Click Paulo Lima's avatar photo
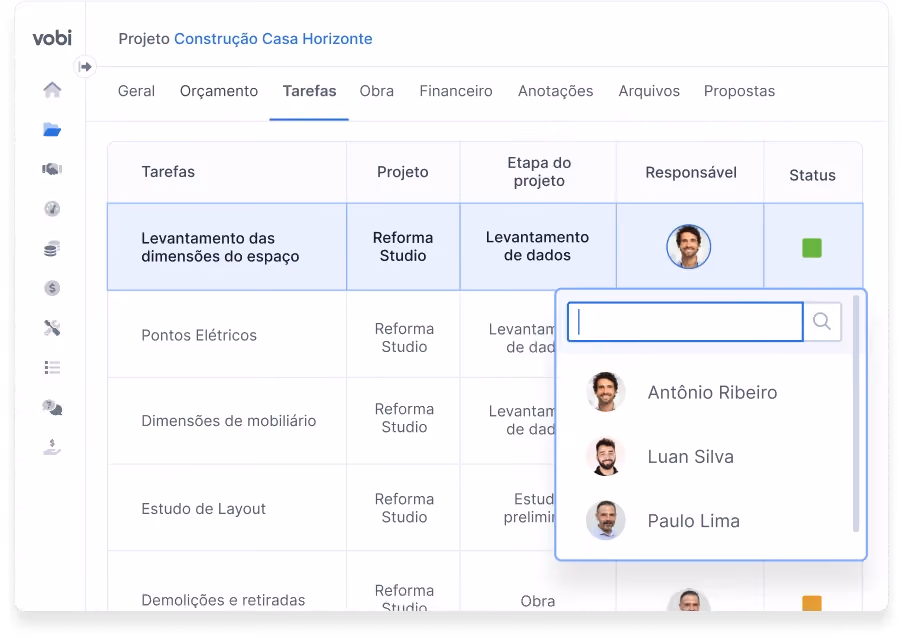Viewport: 902px width, 638px height. (606, 520)
